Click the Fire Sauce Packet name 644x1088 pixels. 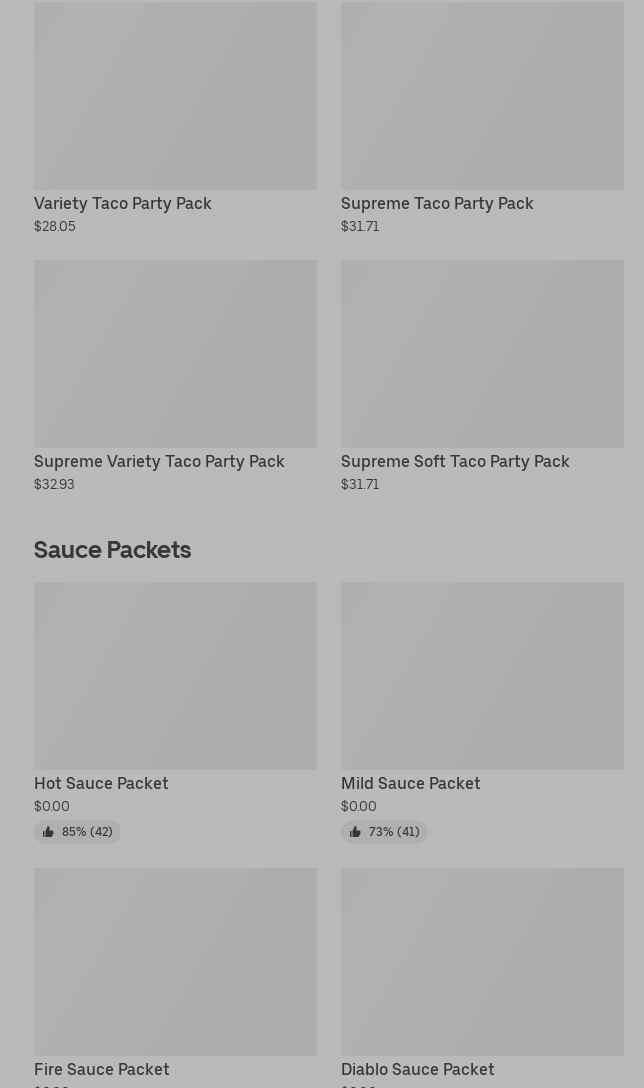pos(102,1069)
